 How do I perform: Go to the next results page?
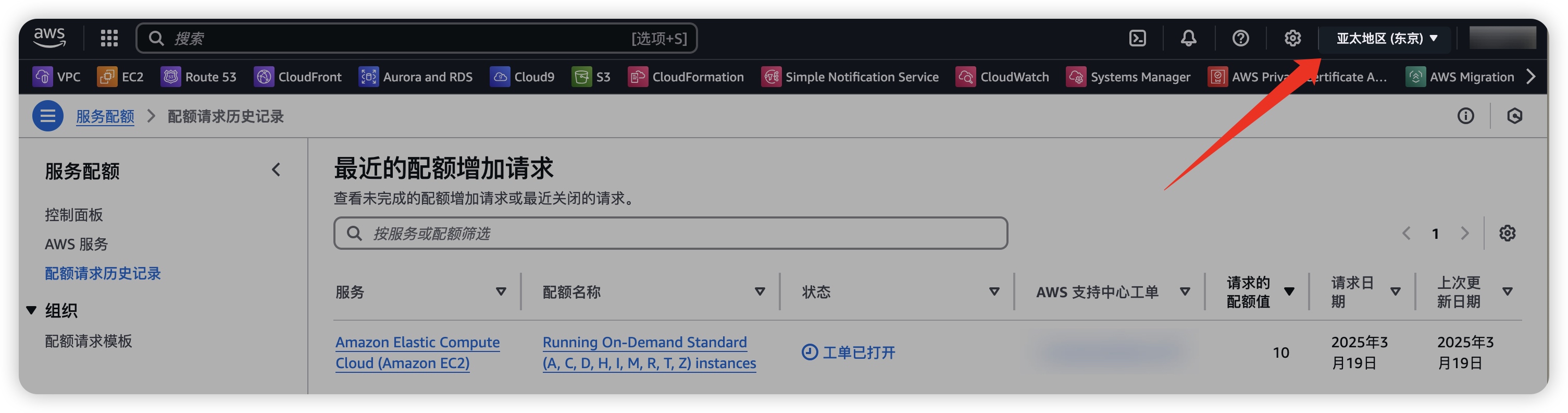coord(1464,233)
